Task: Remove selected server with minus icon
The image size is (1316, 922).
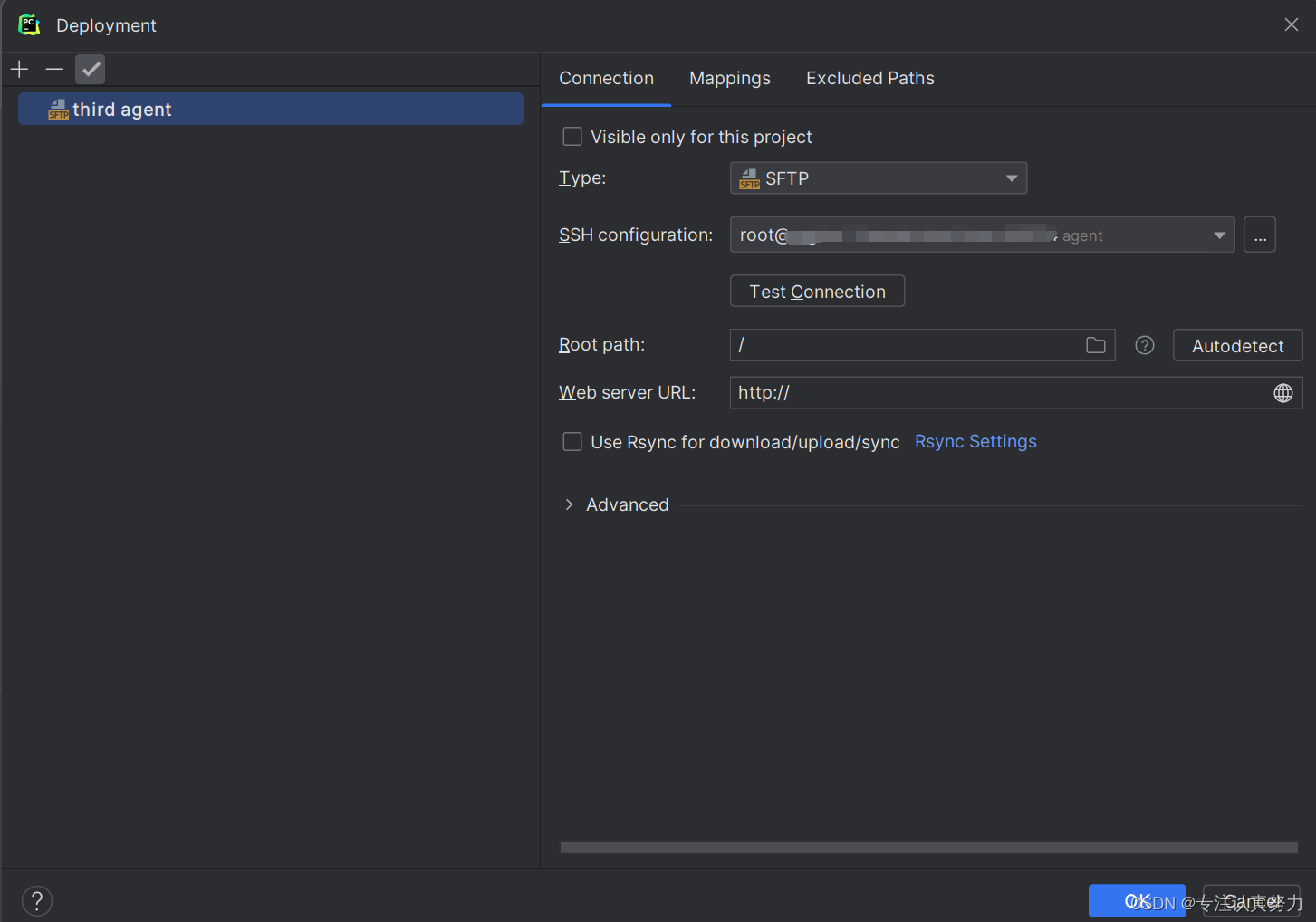Action: coord(54,69)
